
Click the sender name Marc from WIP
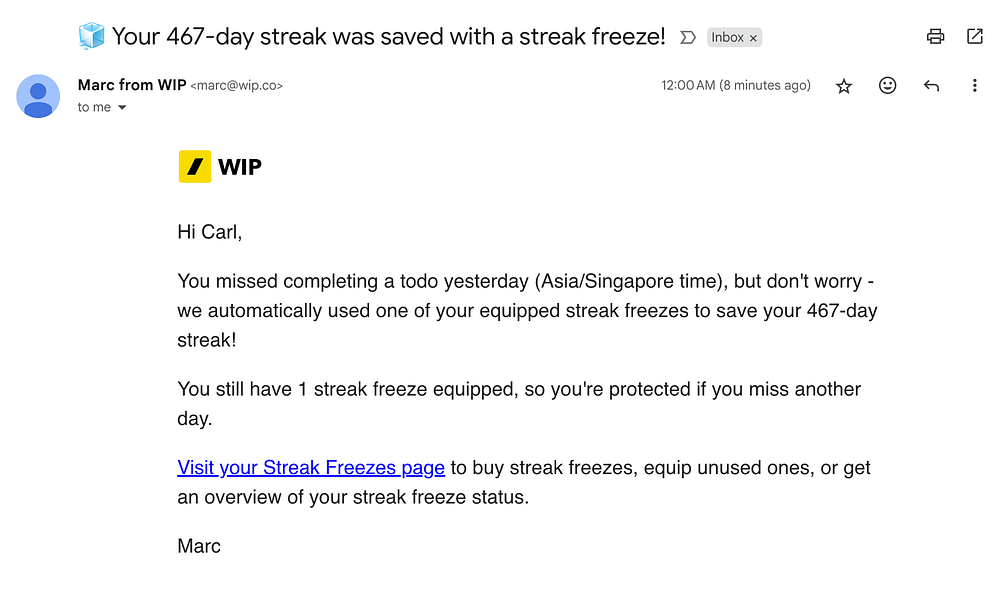click(x=132, y=85)
